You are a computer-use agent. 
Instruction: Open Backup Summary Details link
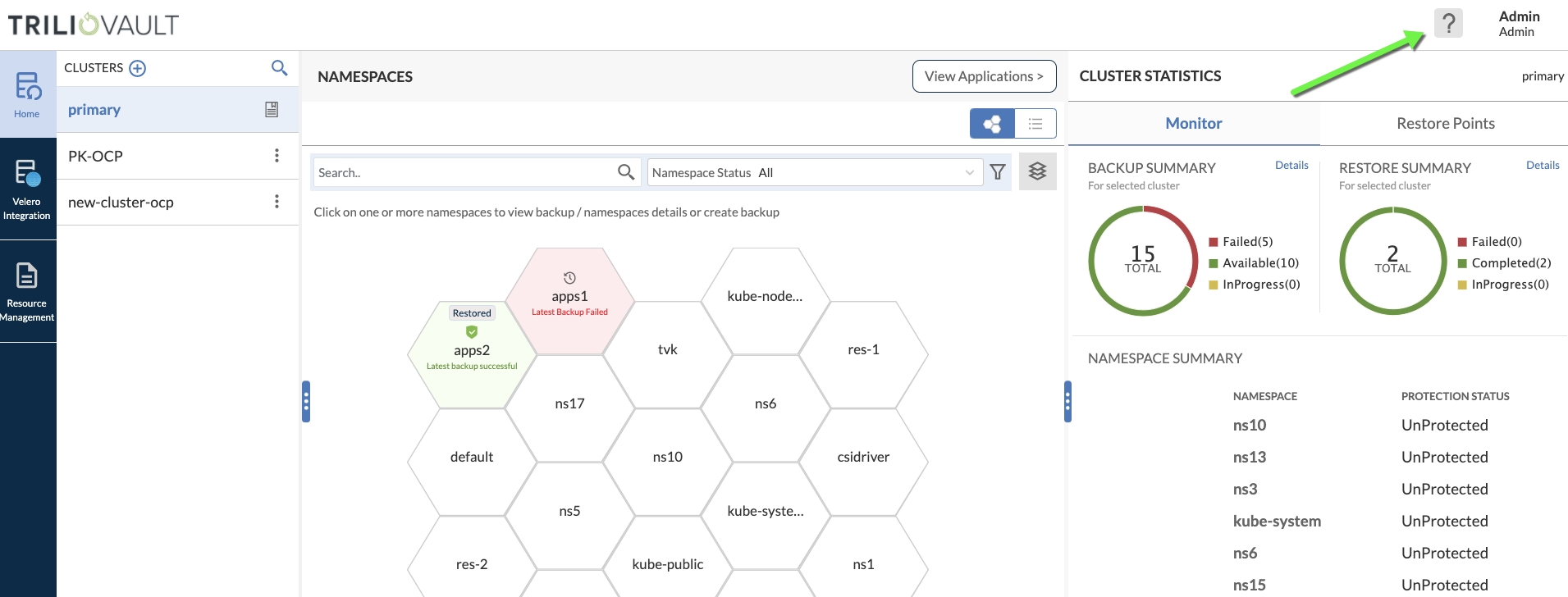[1291, 166]
